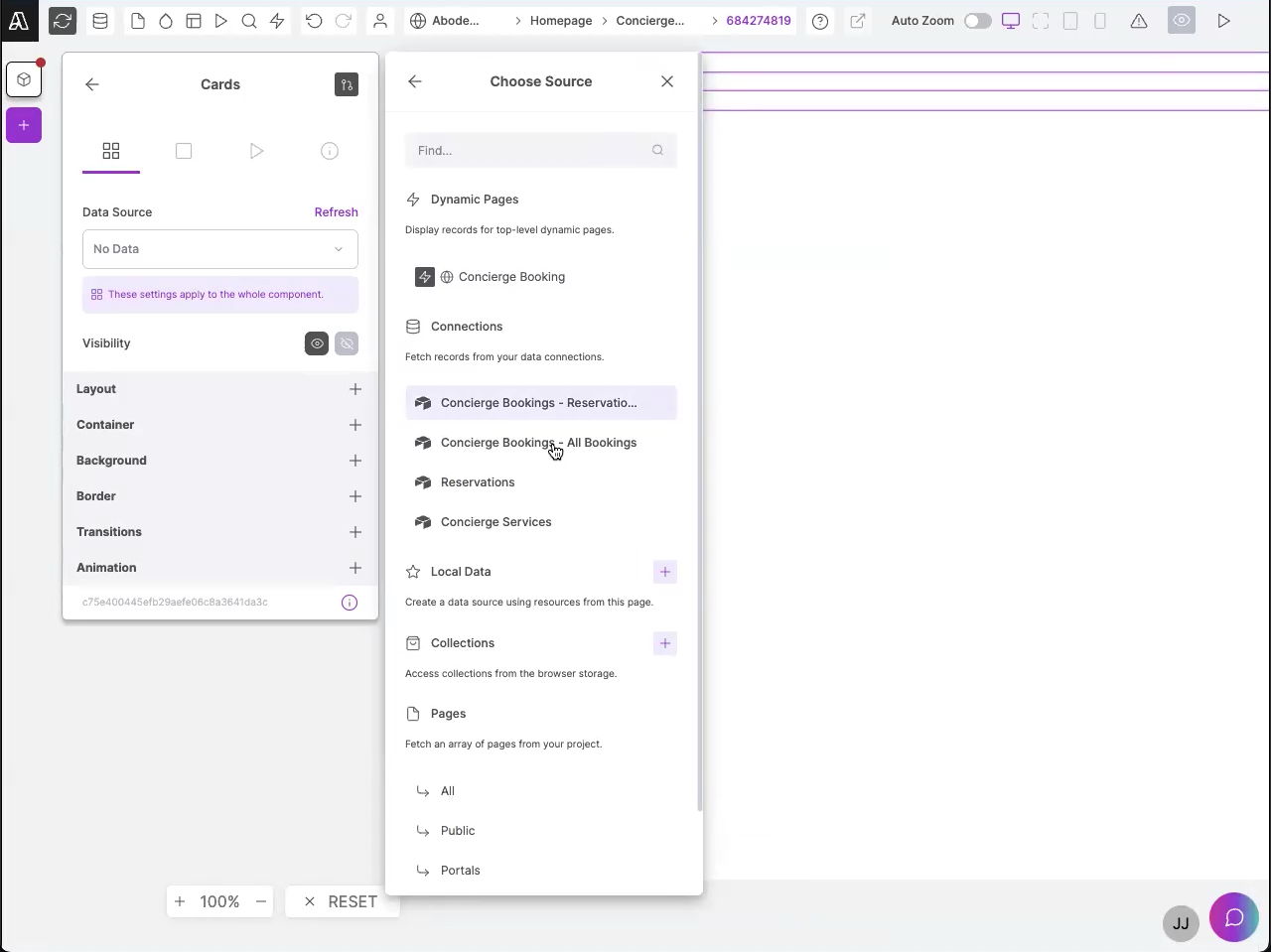This screenshot has height=952, width=1271.
Task: Select the dashed-frame viewport icon
Action: [1041, 21]
